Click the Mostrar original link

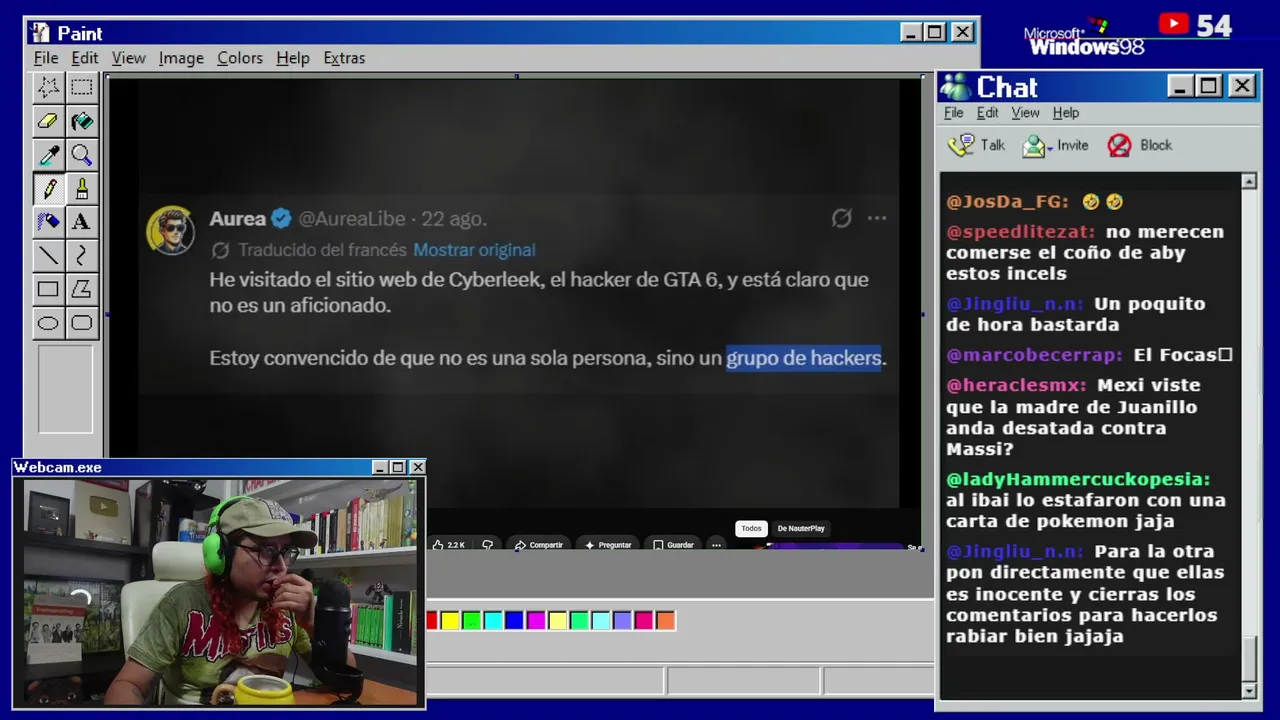point(474,250)
